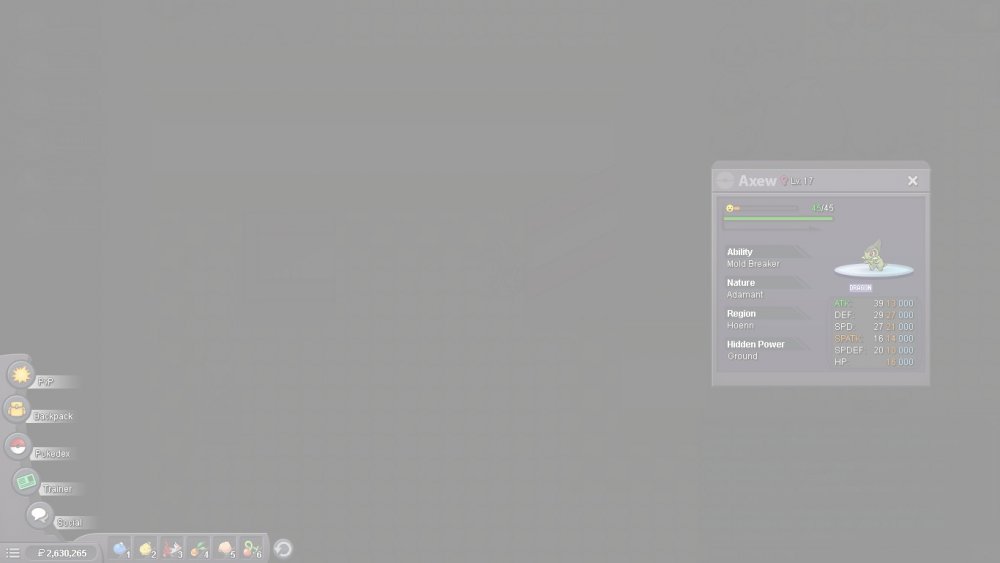The width and height of the screenshot is (1000, 563).
Task: Click the hotbar rotate arrow button
Action: pos(283,549)
